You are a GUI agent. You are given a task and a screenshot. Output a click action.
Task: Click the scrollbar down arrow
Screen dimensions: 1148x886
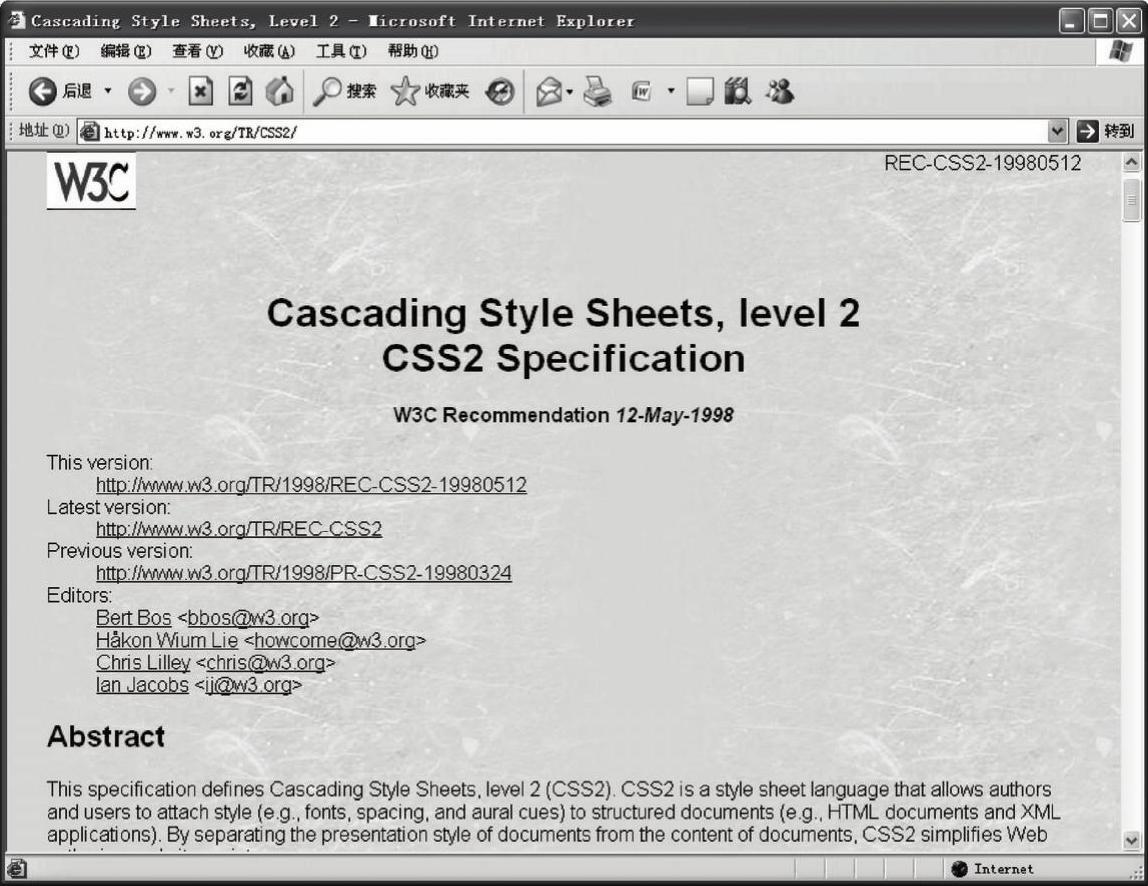(1131, 840)
